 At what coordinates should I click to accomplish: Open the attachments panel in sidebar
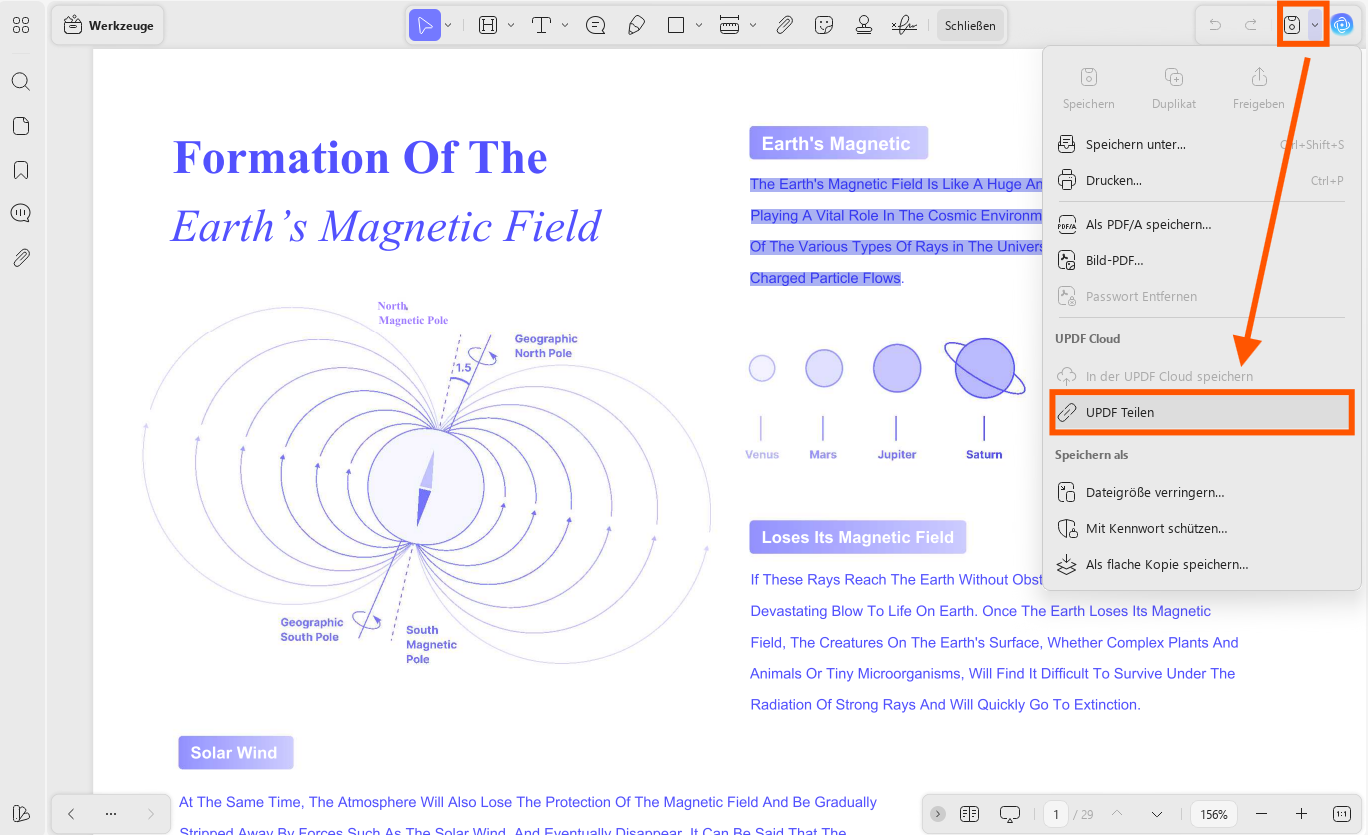click(x=21, y=258)
